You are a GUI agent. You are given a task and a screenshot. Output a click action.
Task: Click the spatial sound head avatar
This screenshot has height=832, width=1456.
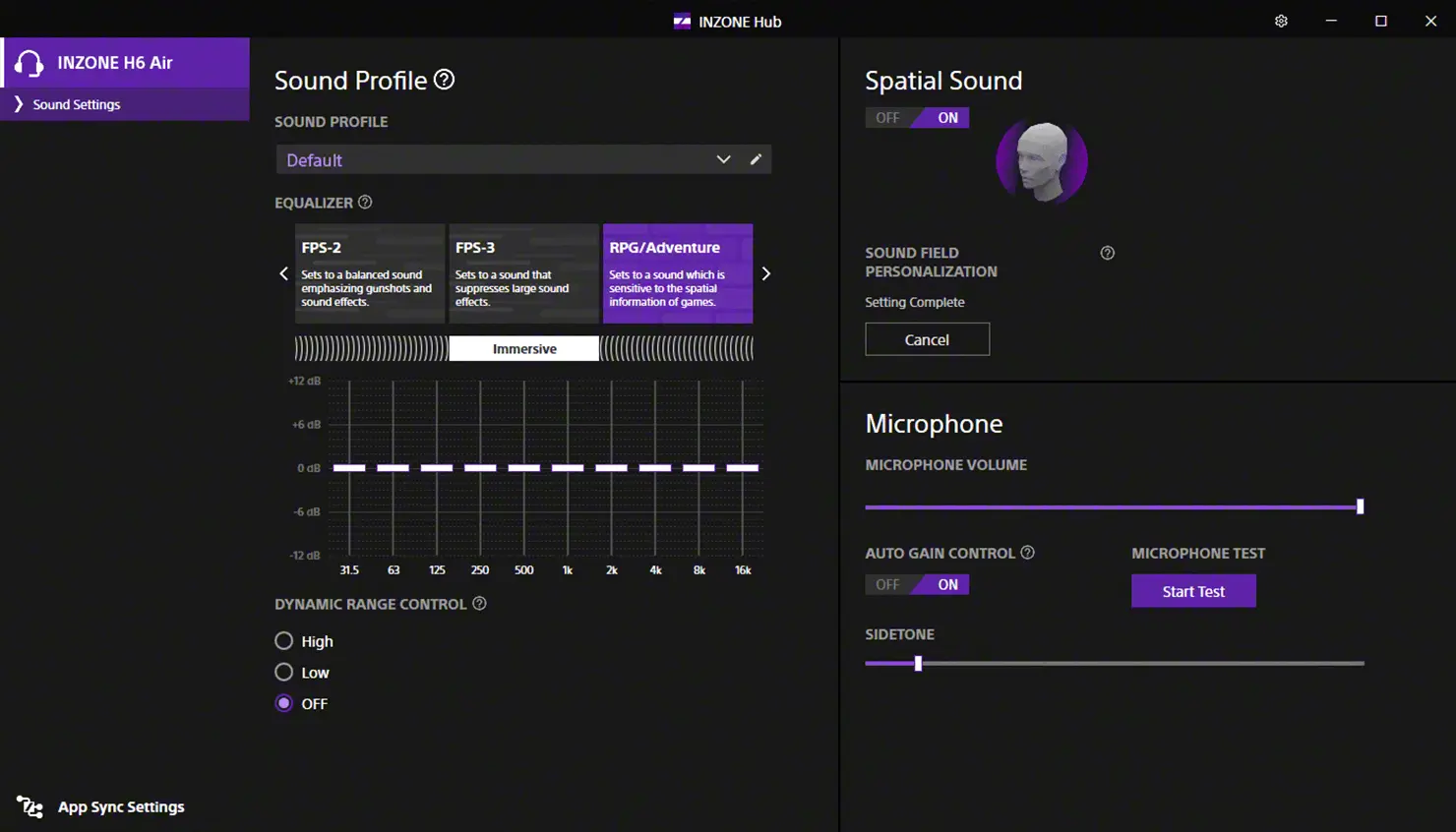[x=1041, y=161]
